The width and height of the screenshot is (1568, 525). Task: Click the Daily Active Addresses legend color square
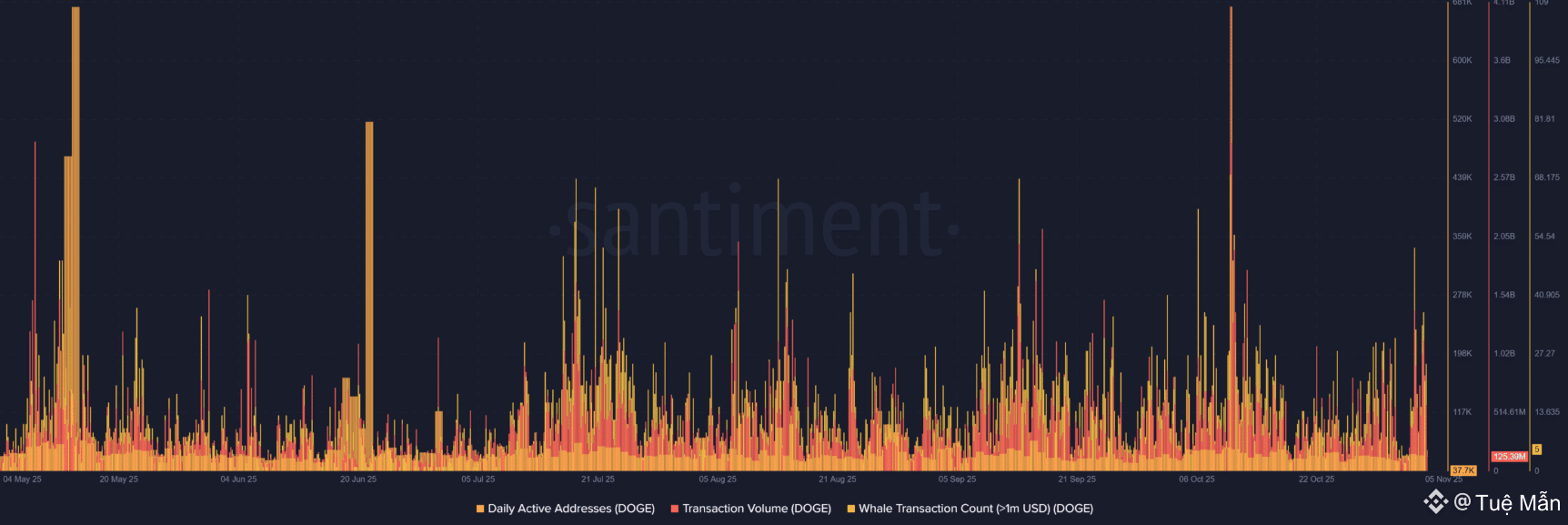480,509
